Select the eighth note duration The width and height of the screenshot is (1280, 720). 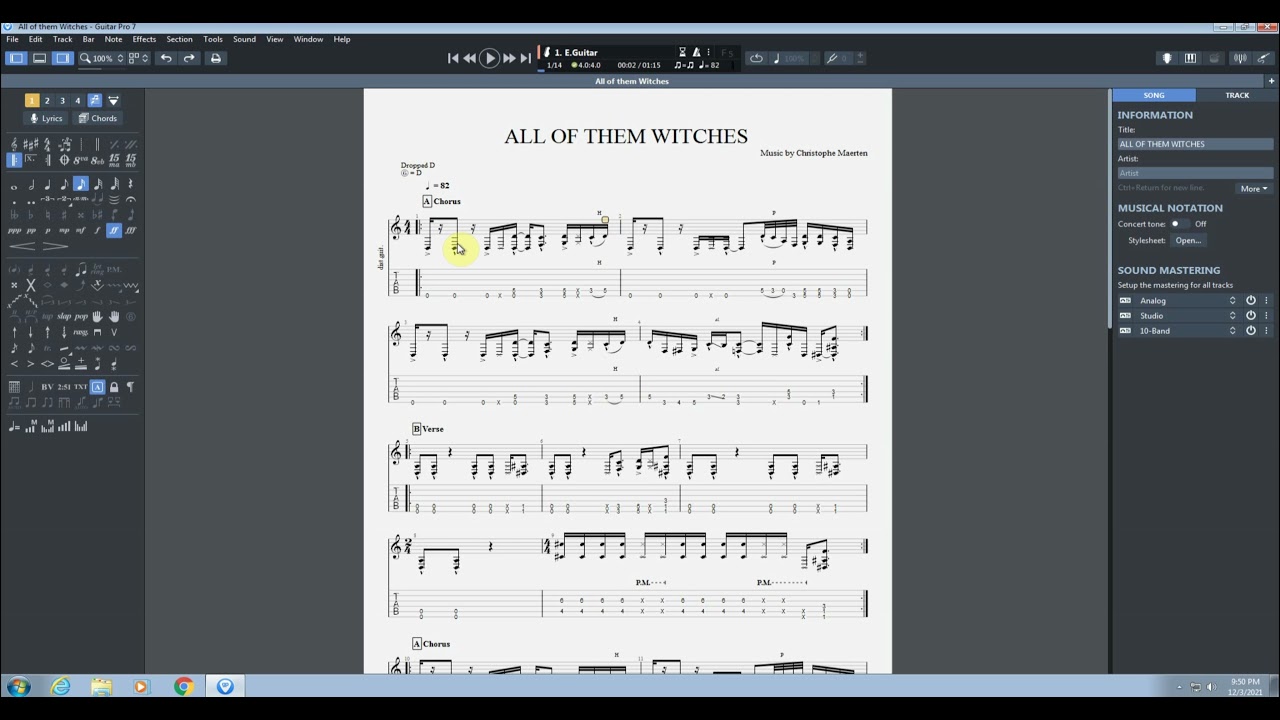[64, 185]
